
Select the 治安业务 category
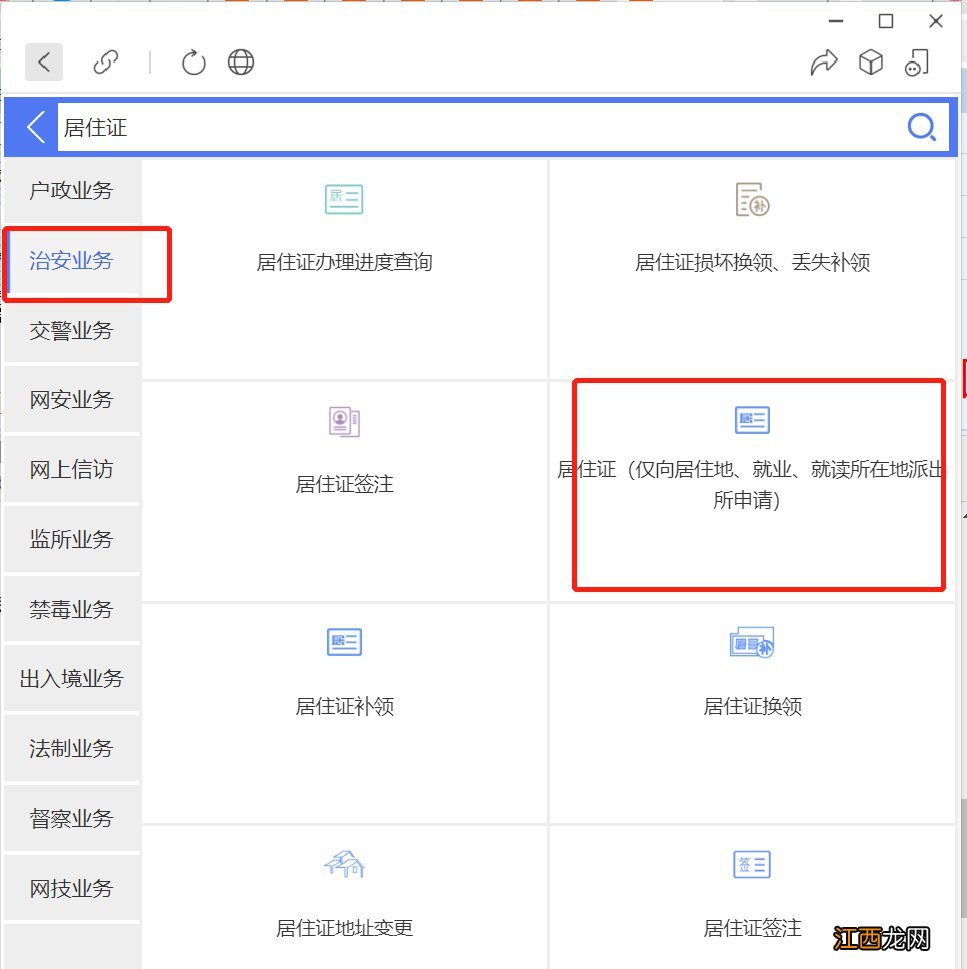point(72,261)
